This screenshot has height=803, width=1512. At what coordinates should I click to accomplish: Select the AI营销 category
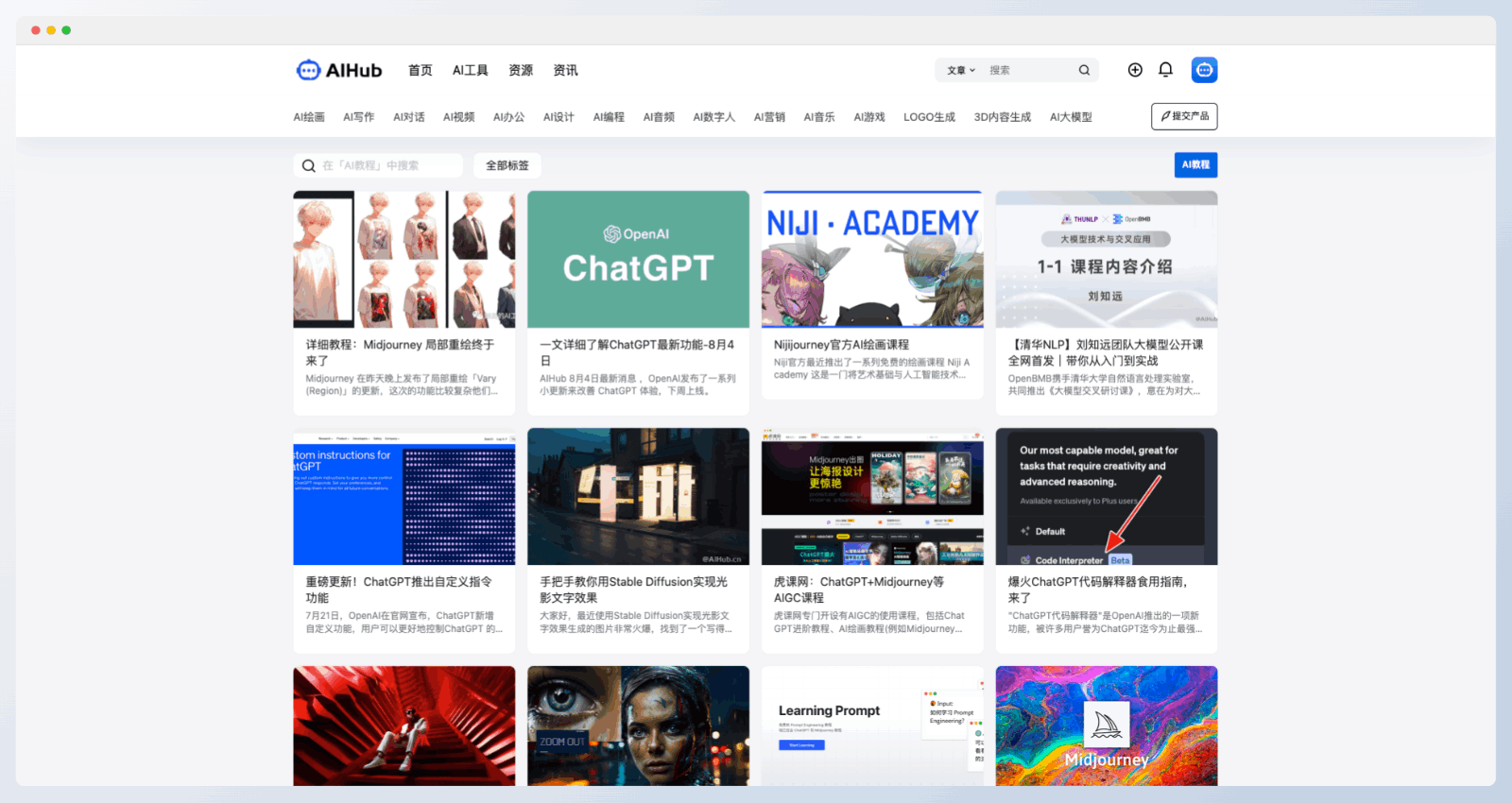pyautogui.click(x=769, y=117)
